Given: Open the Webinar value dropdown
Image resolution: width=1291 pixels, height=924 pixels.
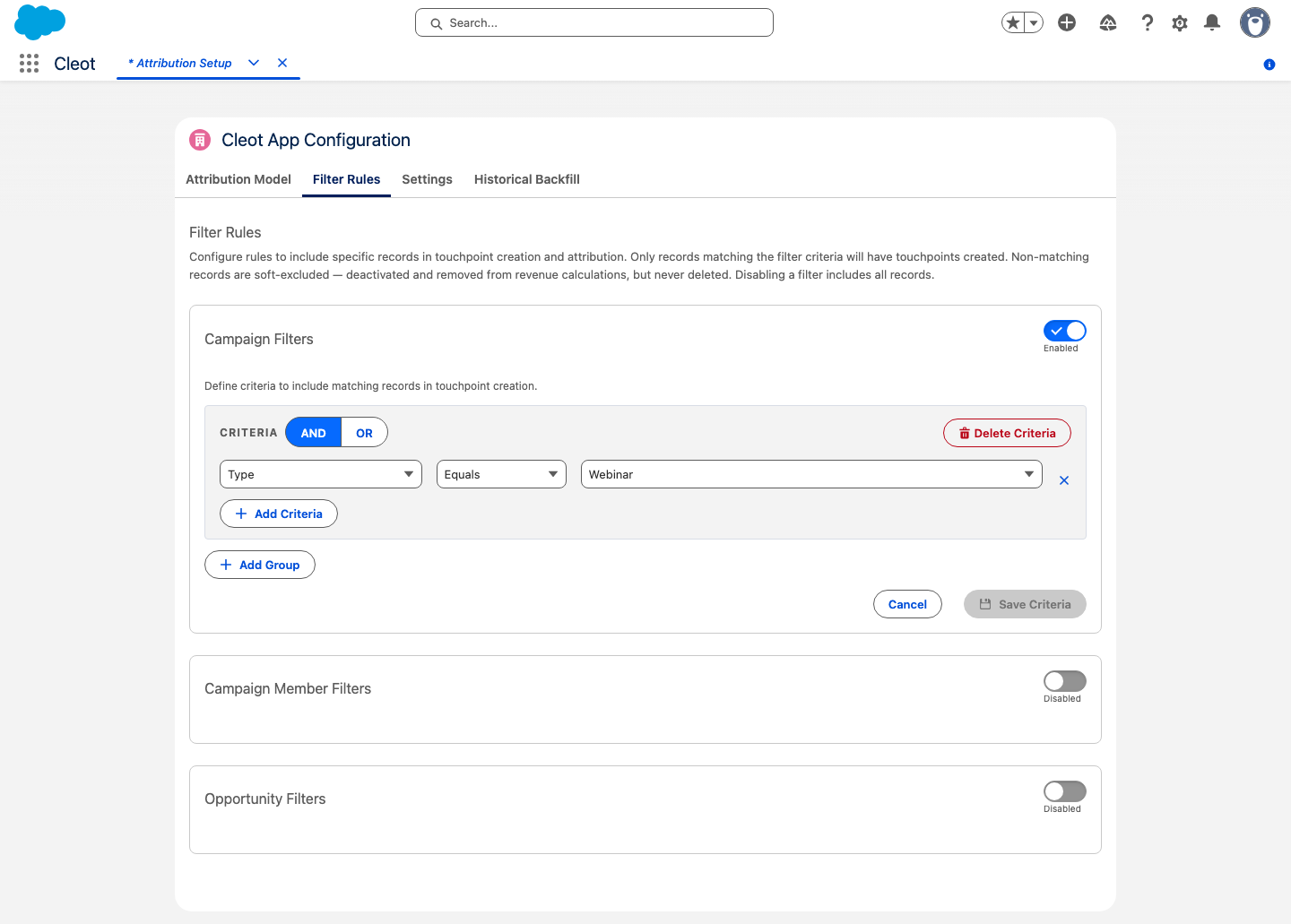Looking at the screenshot, I should 811,474.
